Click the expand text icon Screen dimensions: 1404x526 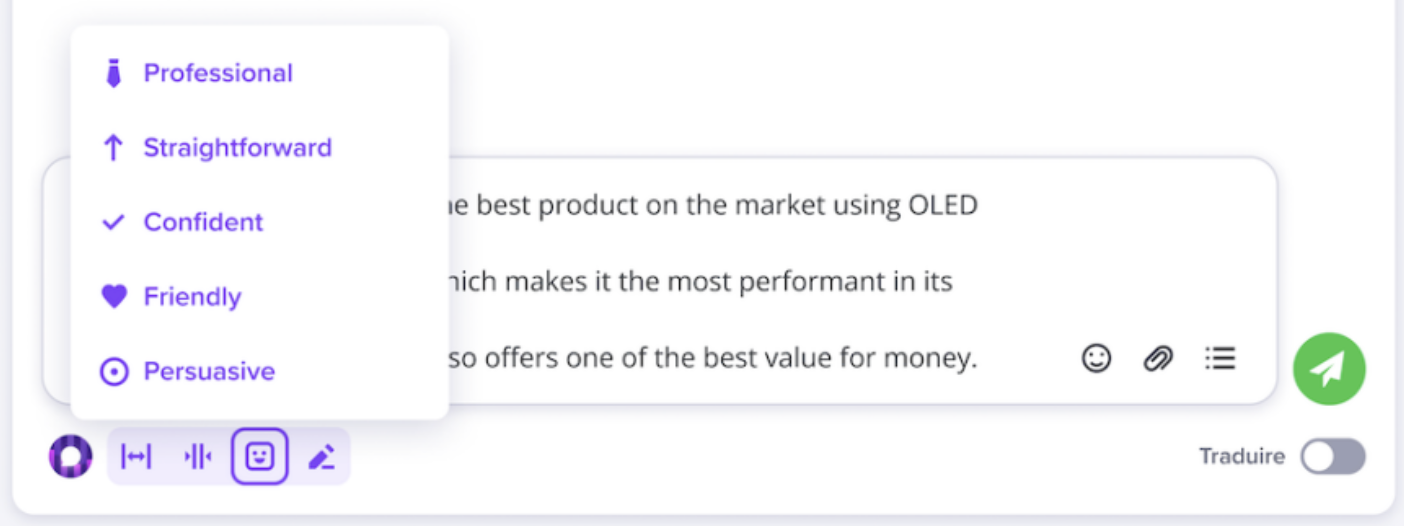point(136,457)
